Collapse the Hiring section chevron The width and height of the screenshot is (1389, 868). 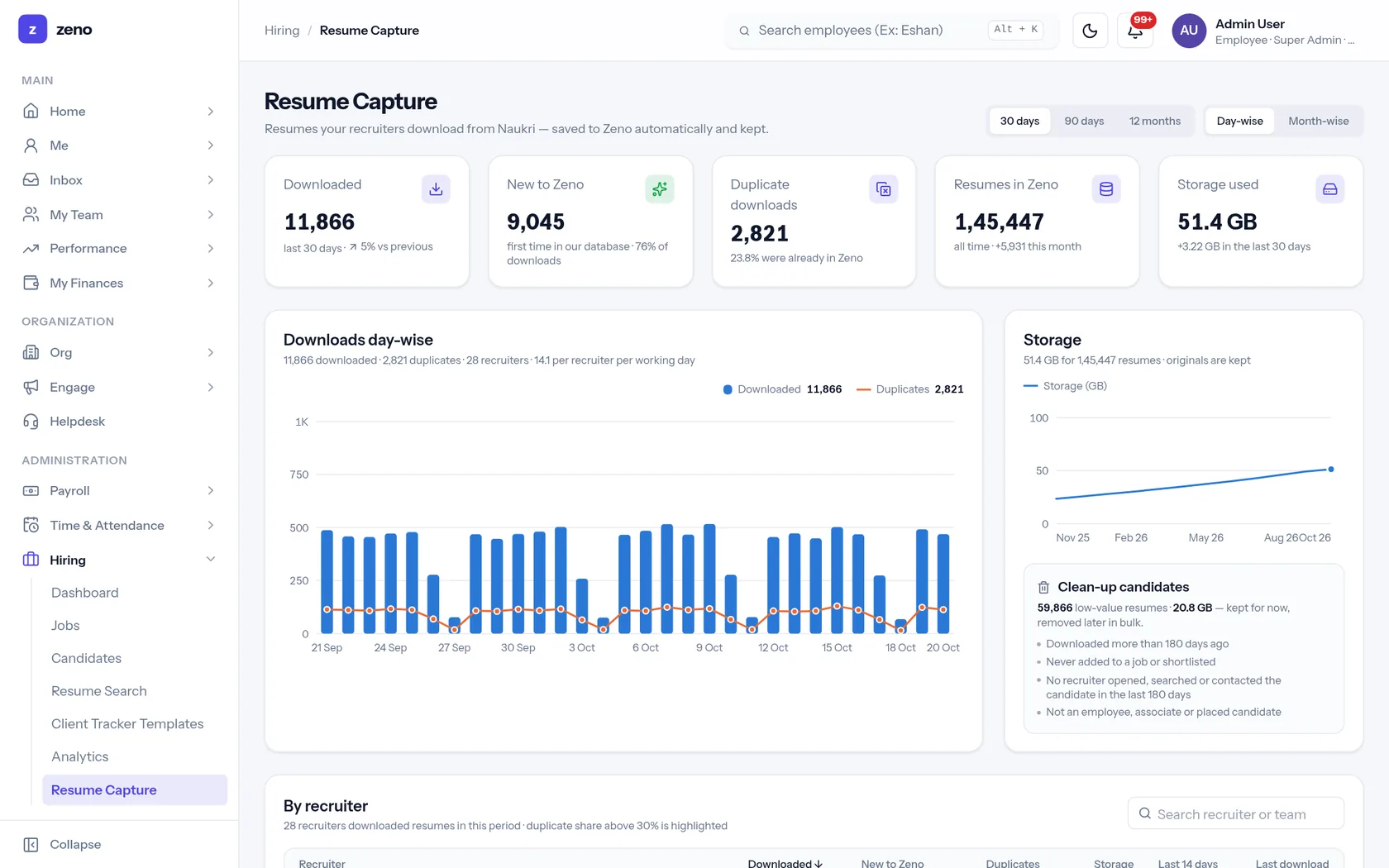coord(210,560)
